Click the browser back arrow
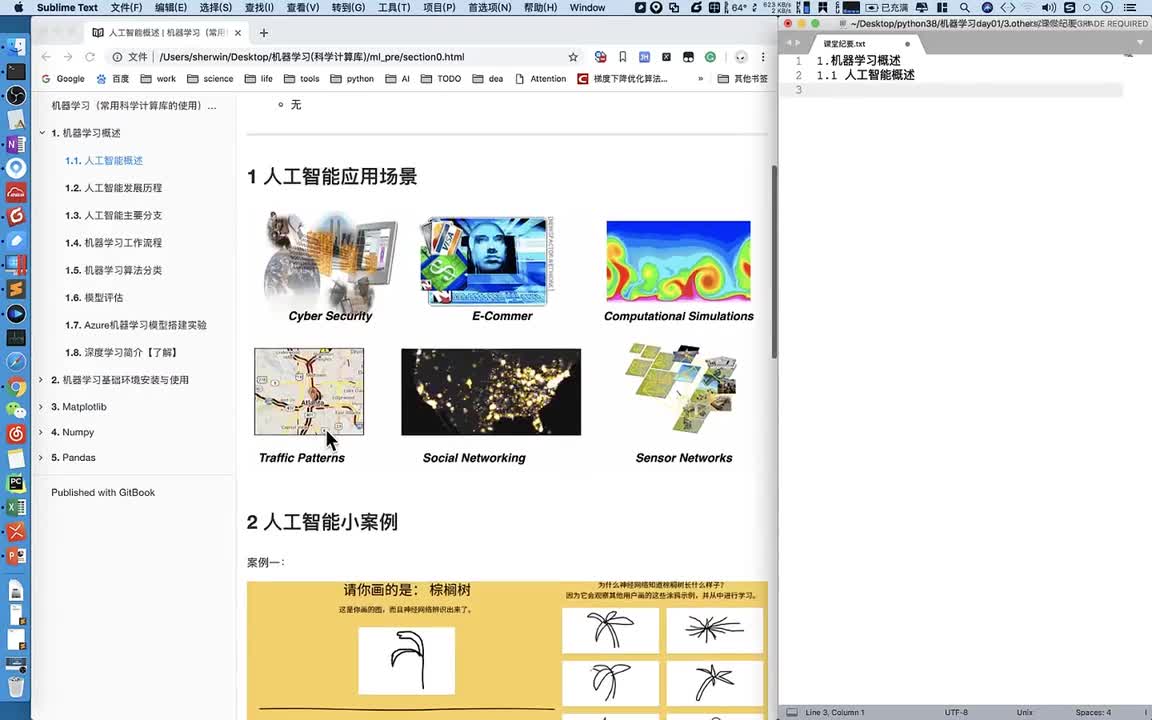 click(x=46, y=57)
